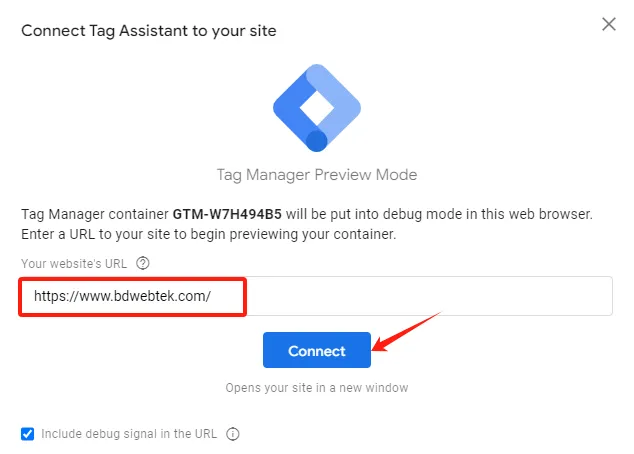This screenshot has width=634, height=454.
Task: Click the 'Include debug signal in the URL' label
Action: (x=129, y=434)
